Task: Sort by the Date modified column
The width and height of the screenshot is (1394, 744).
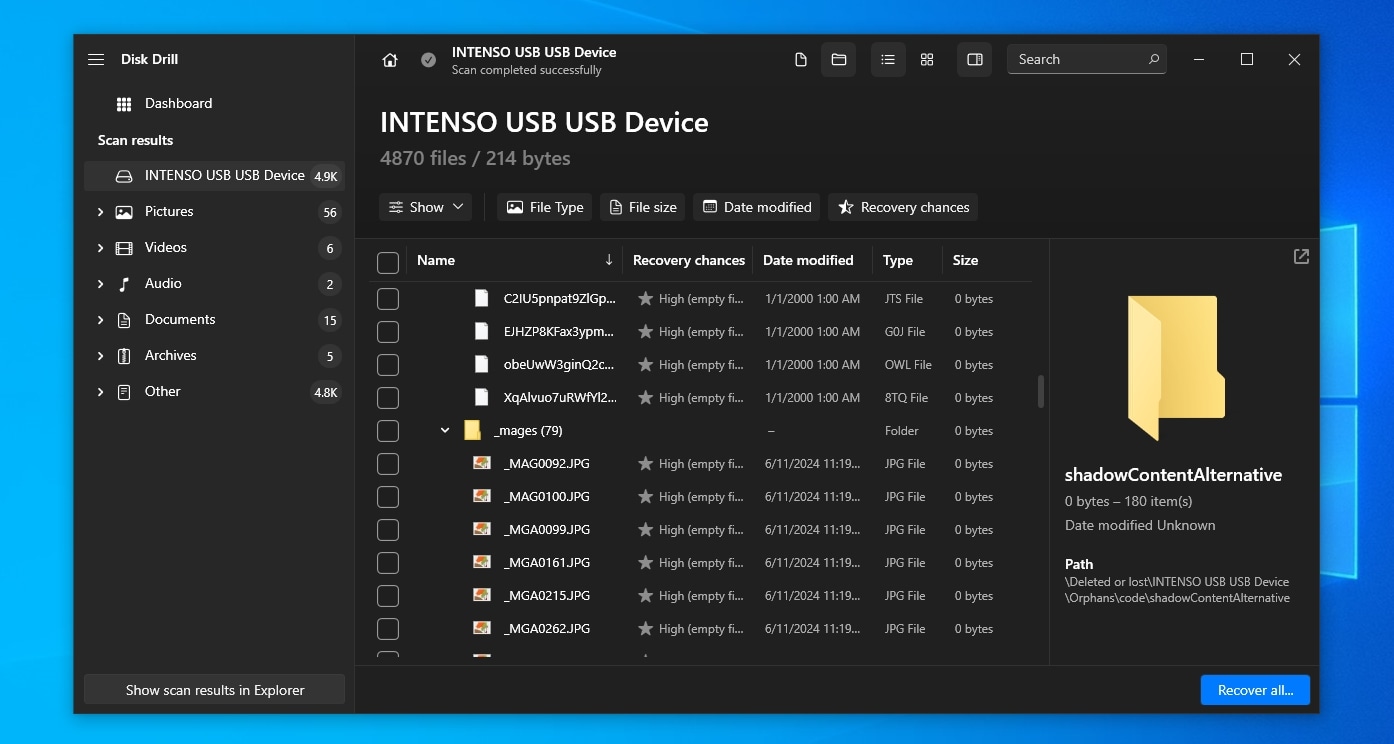Action: (808, 260)
